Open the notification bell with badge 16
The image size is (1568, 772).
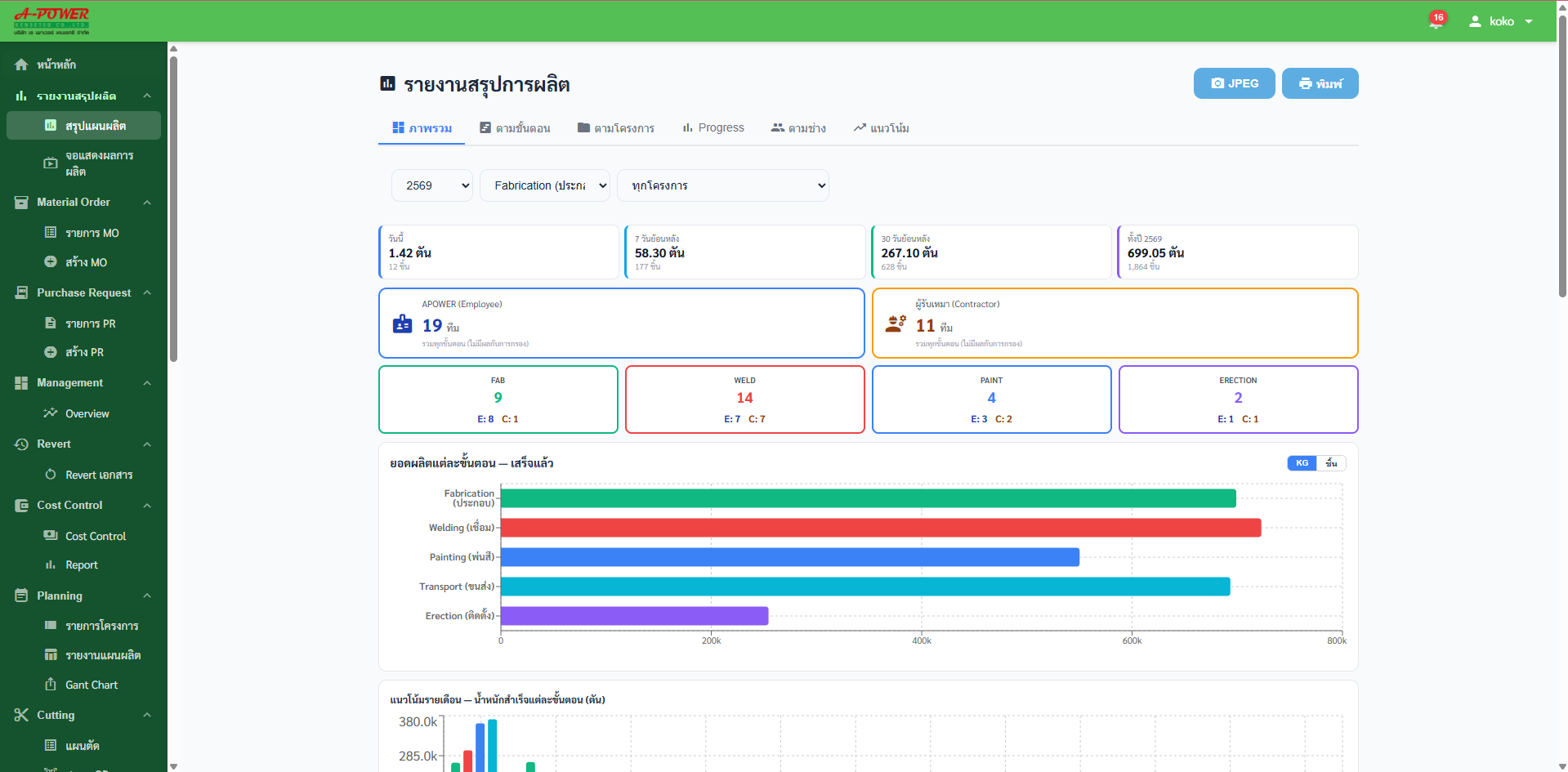point(1436,21)
